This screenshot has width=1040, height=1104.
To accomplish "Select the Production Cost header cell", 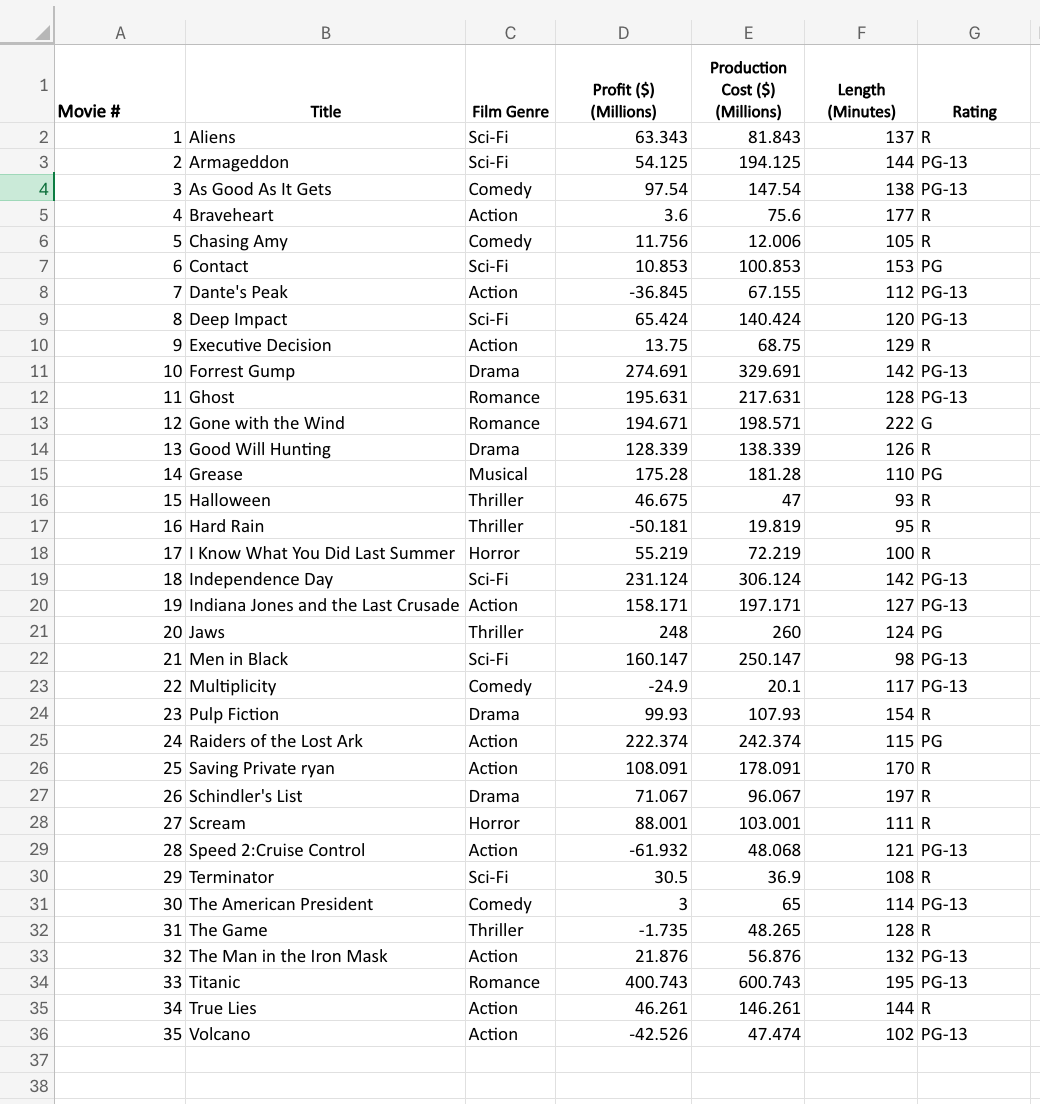I will [x=748, y=86].
